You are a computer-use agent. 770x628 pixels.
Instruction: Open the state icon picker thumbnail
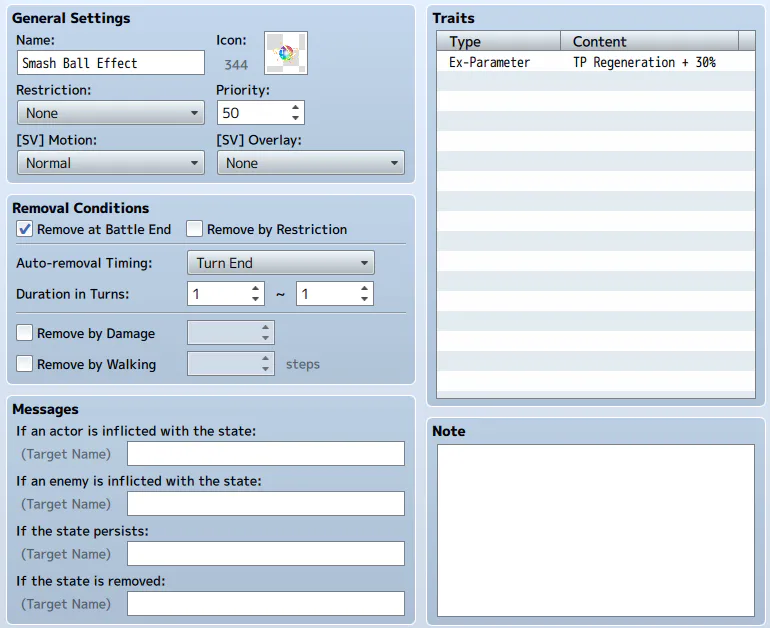point(286,53)
